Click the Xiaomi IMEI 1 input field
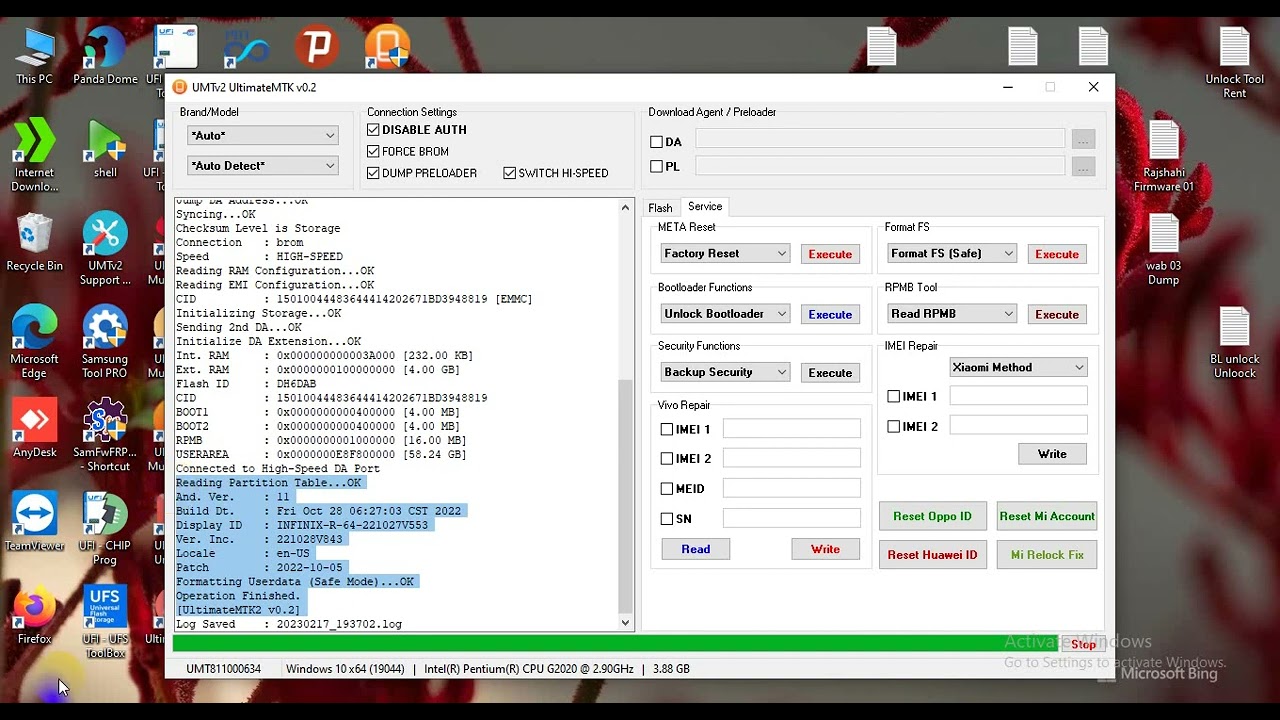Viewport: 1280px width, 720px height. click(x=1018, y=396)
